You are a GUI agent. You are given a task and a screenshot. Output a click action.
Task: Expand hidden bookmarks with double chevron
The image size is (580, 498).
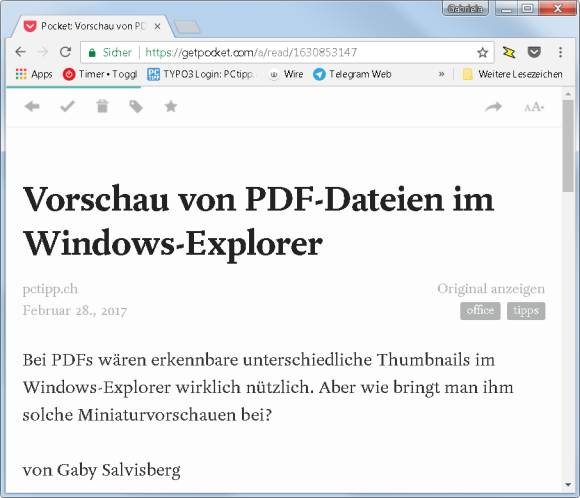click(441, 74)
